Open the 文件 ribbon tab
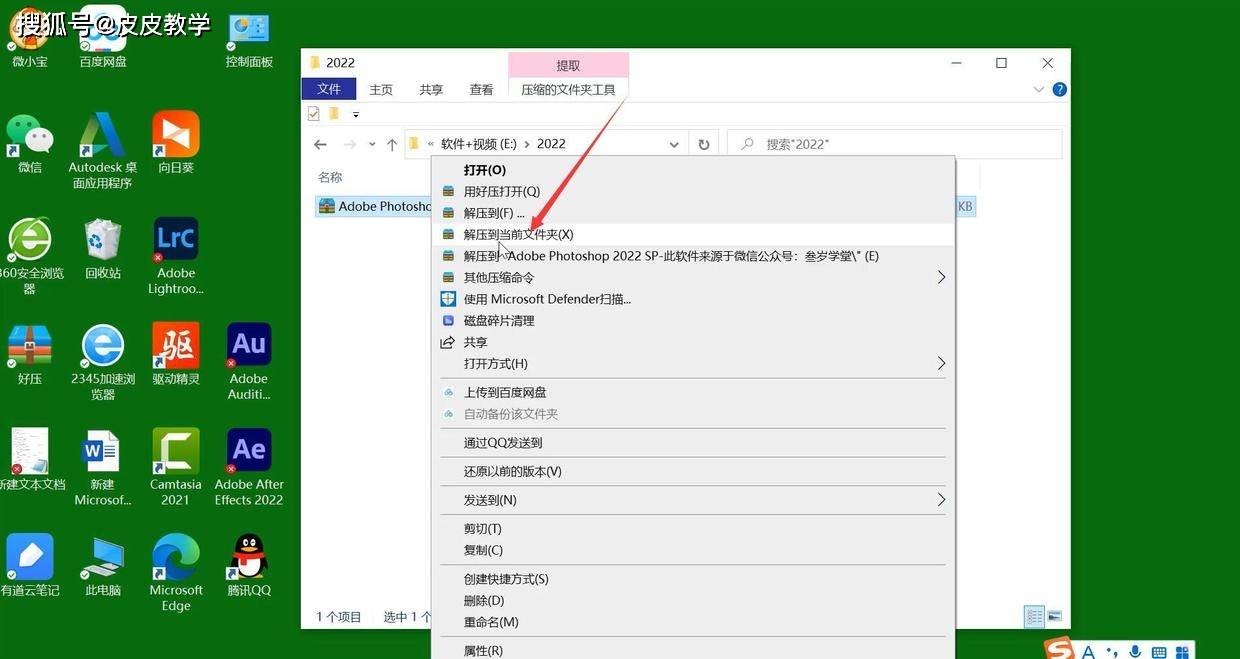This screenshot has width=1240, height=659. (x=329, y=89)
